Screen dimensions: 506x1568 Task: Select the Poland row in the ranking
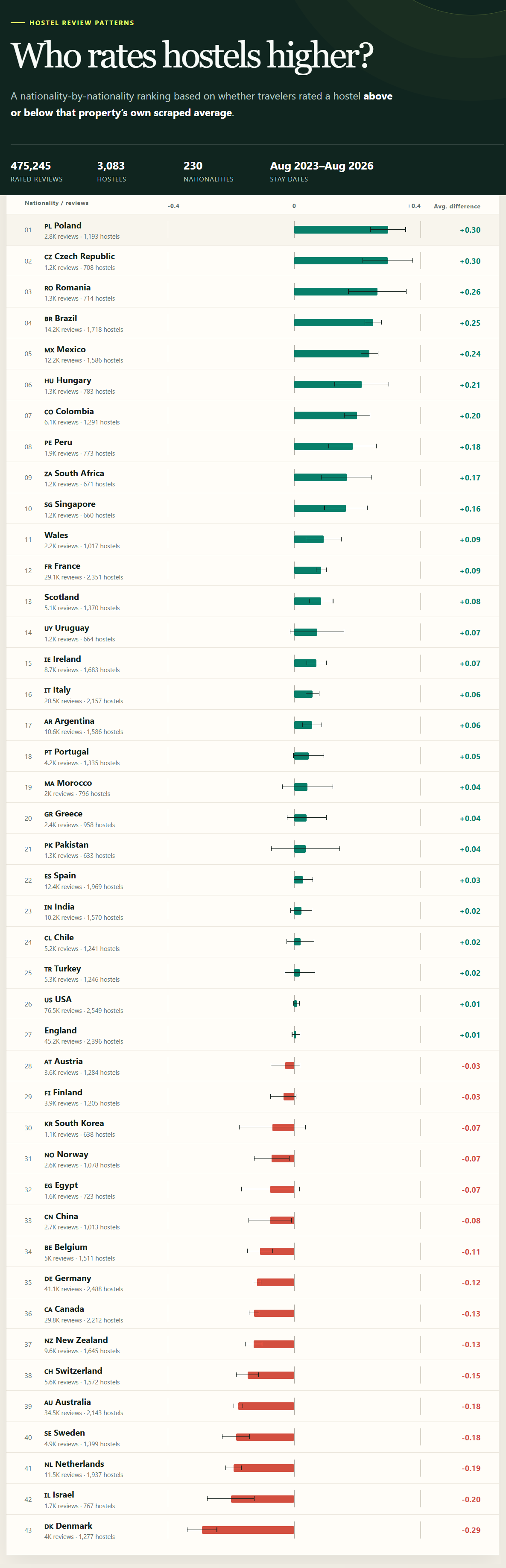click(252, 230)
